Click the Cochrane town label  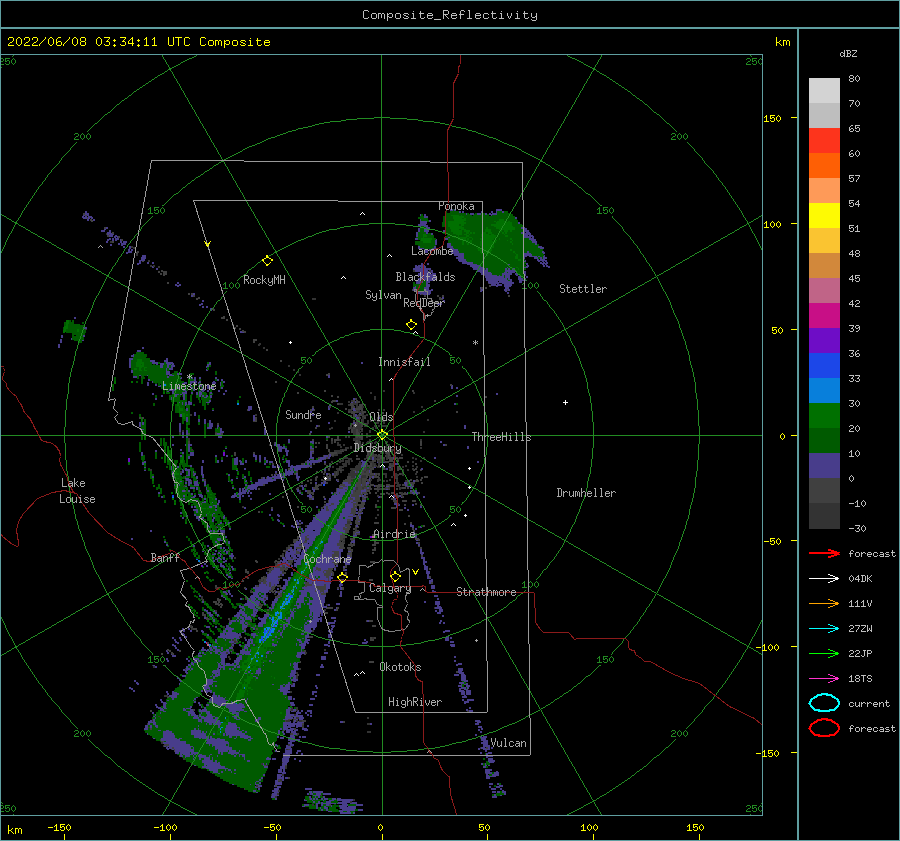(x=327, y=559)
